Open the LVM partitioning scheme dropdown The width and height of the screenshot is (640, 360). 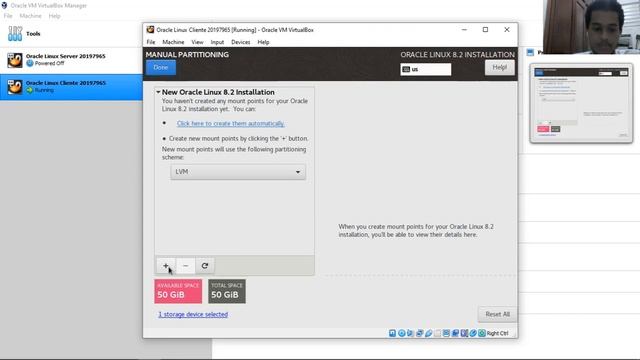click(x=238, y=172)
